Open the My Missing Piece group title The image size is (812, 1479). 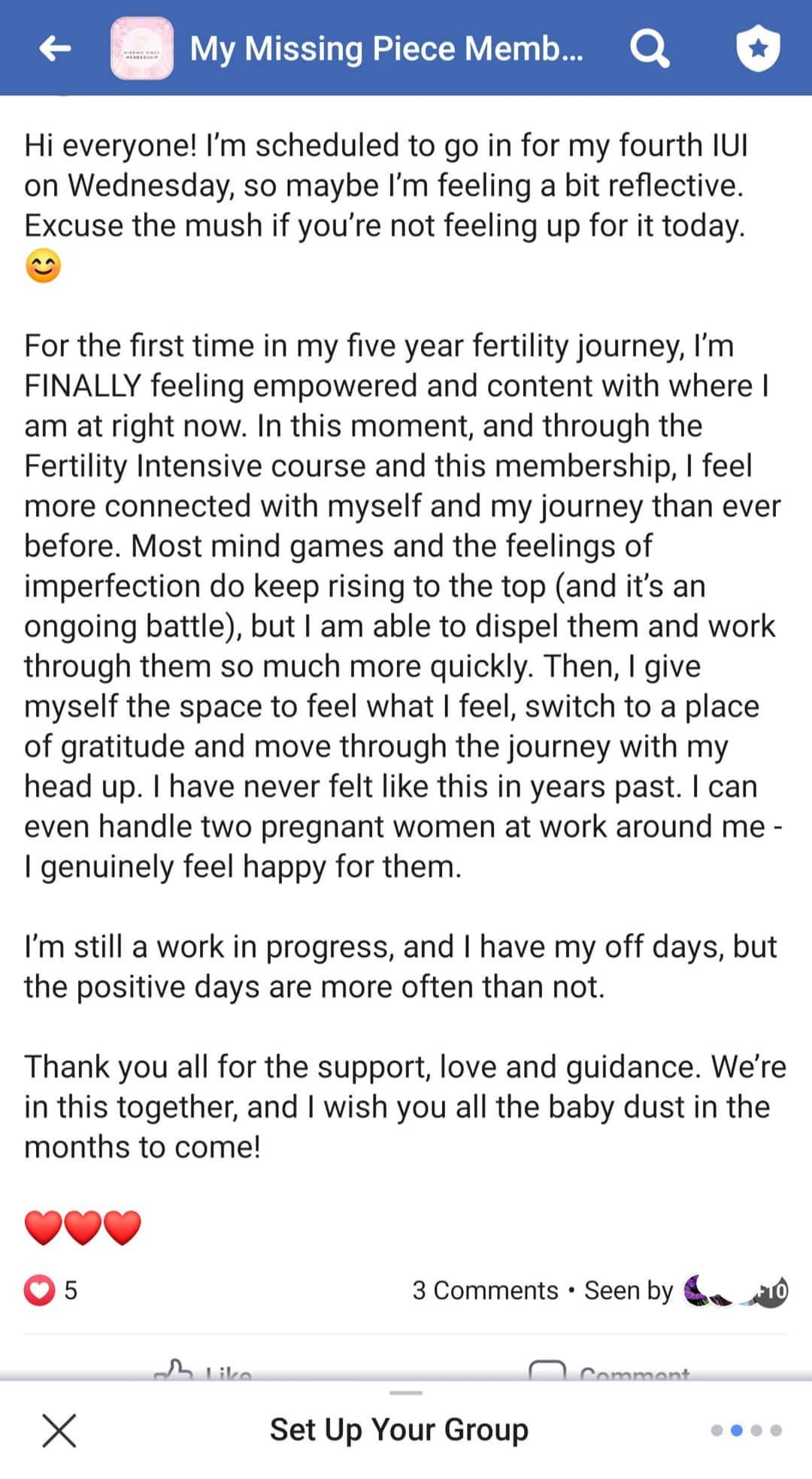click(386, 49)
